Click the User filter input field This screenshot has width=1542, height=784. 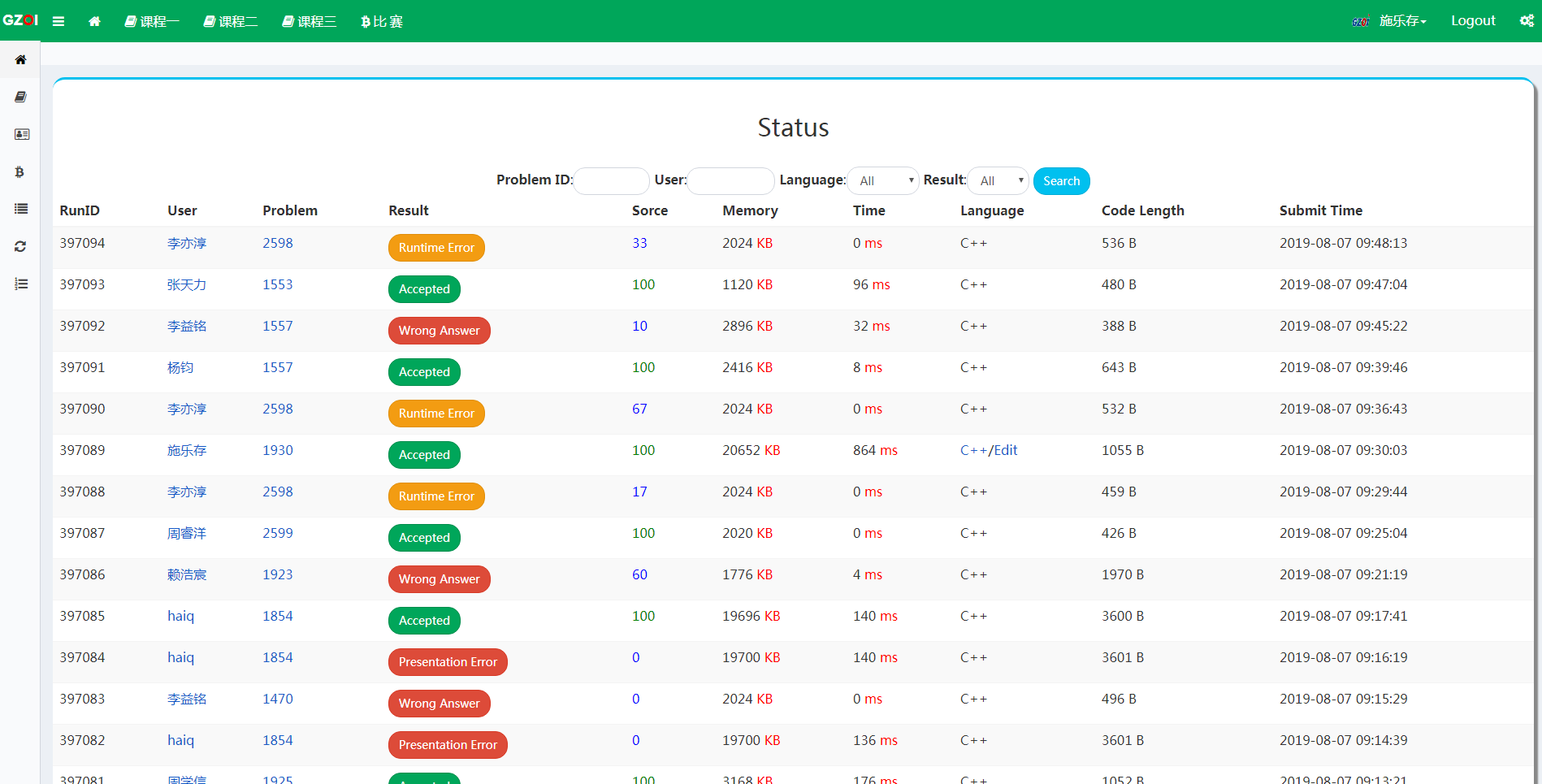click(x=730, y=181)
